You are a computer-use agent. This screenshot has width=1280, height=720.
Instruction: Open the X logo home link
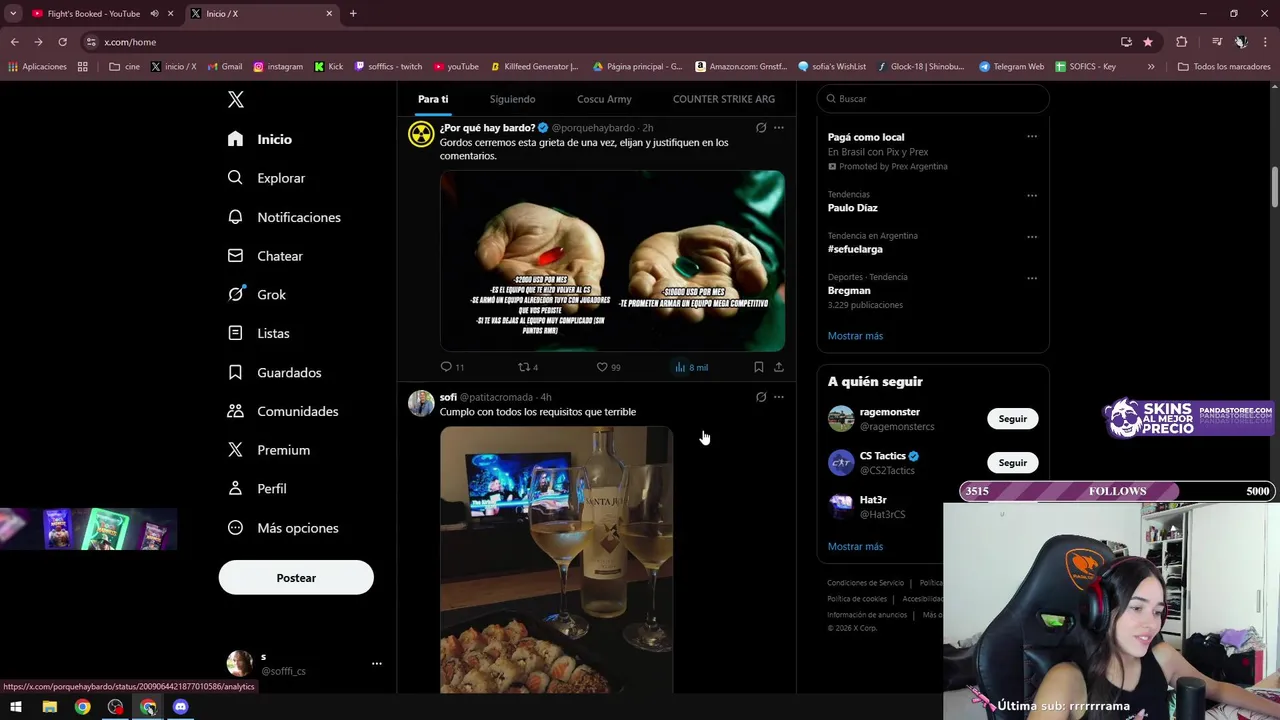pyautogui.click(x=236, y=99)
